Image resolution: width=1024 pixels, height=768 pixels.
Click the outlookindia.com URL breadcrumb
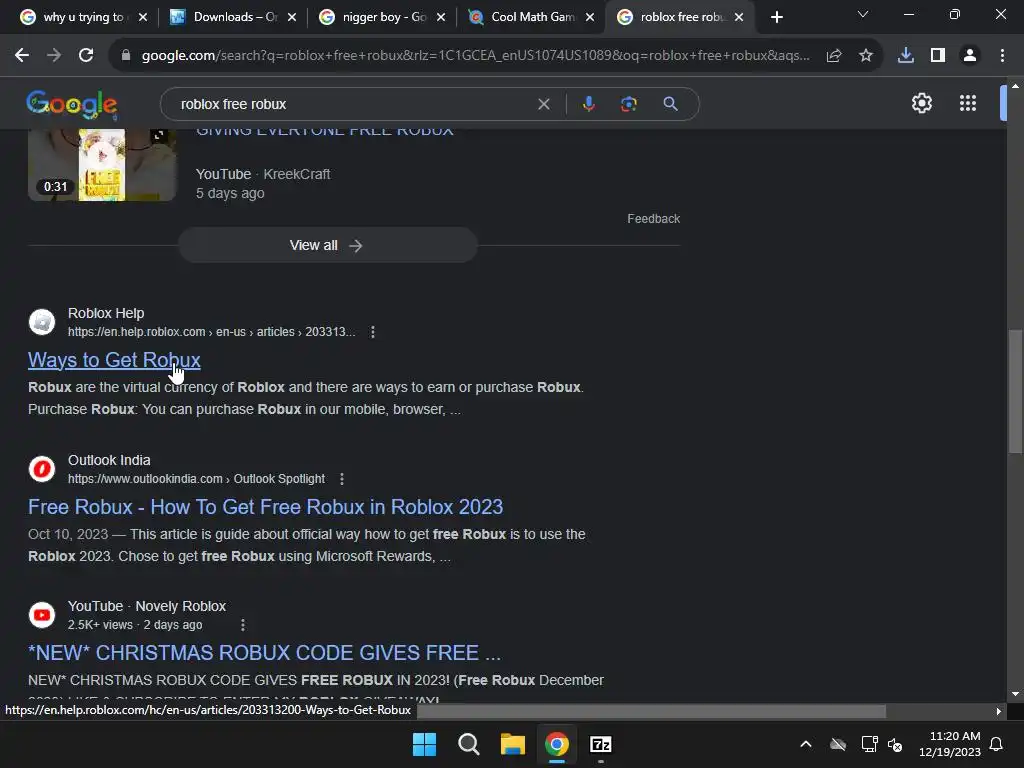[x=196, y=479]
